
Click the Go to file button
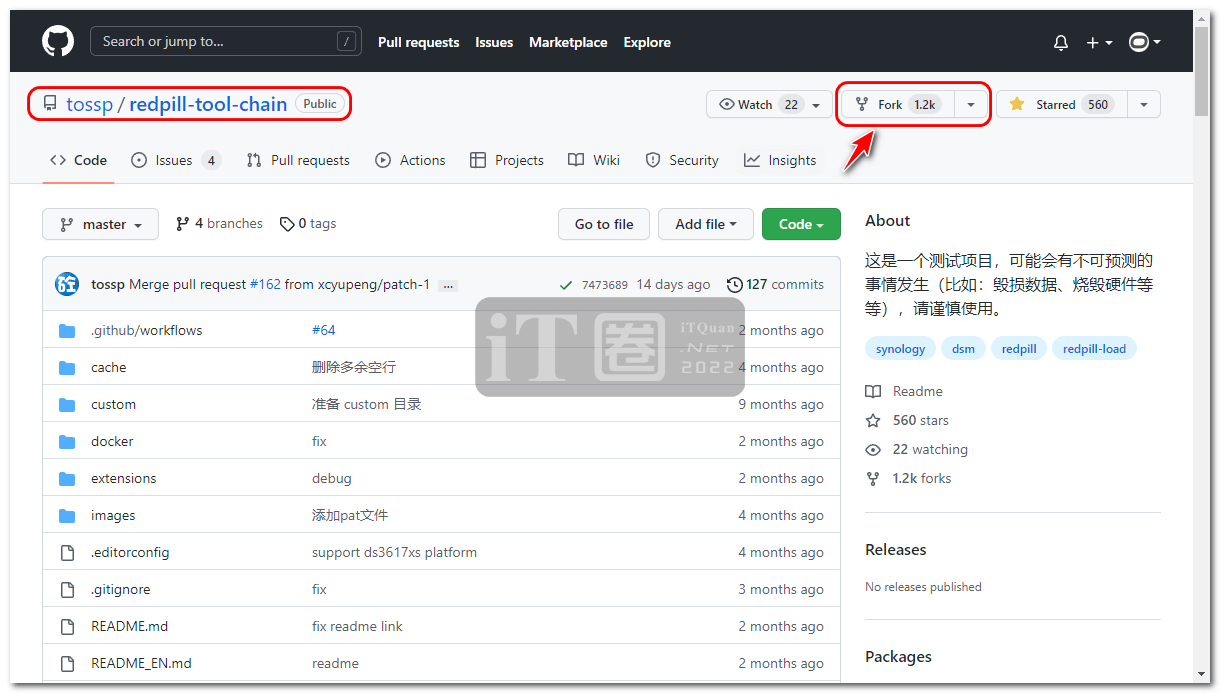[x=604, y=224]
